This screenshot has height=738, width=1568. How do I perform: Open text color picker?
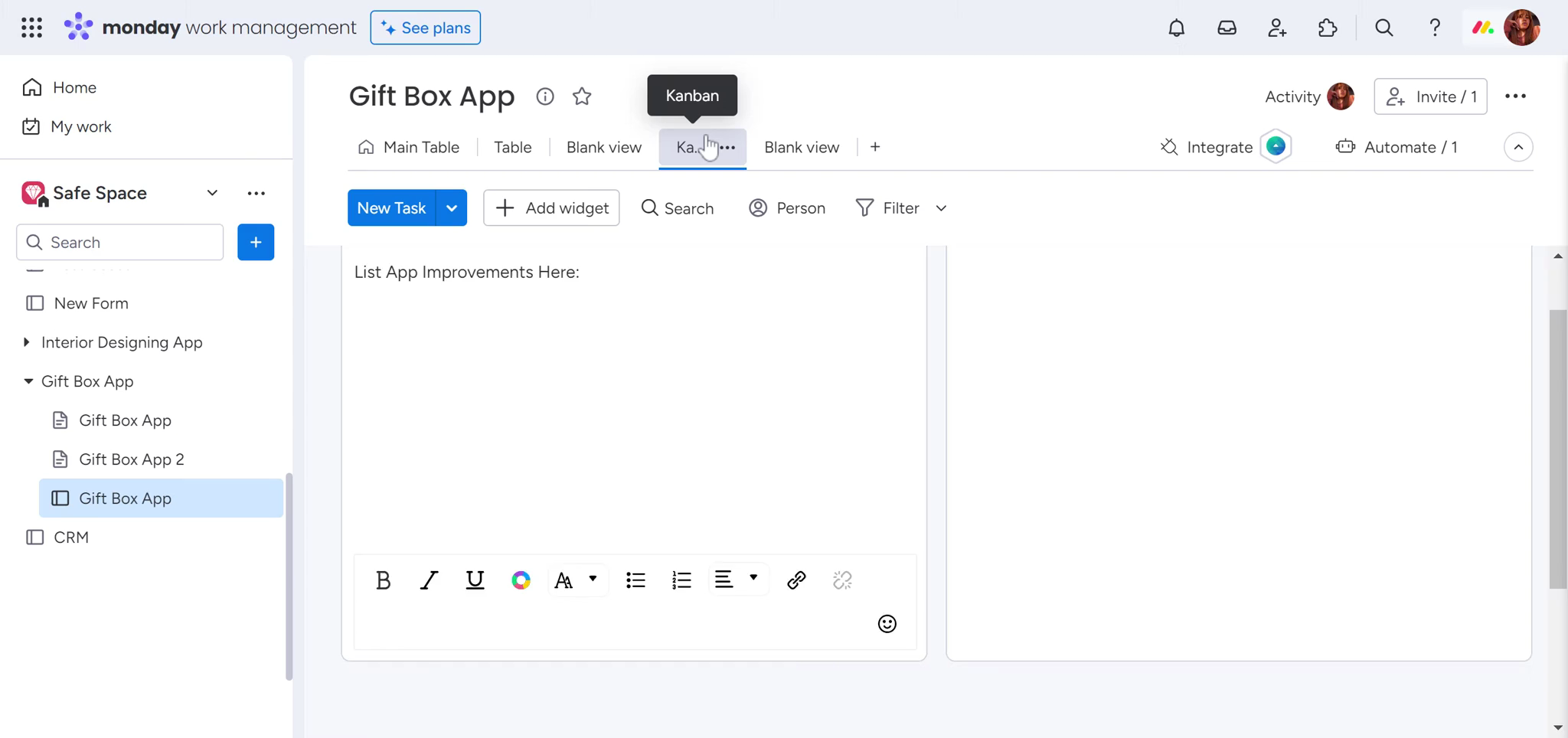point(521,580)
